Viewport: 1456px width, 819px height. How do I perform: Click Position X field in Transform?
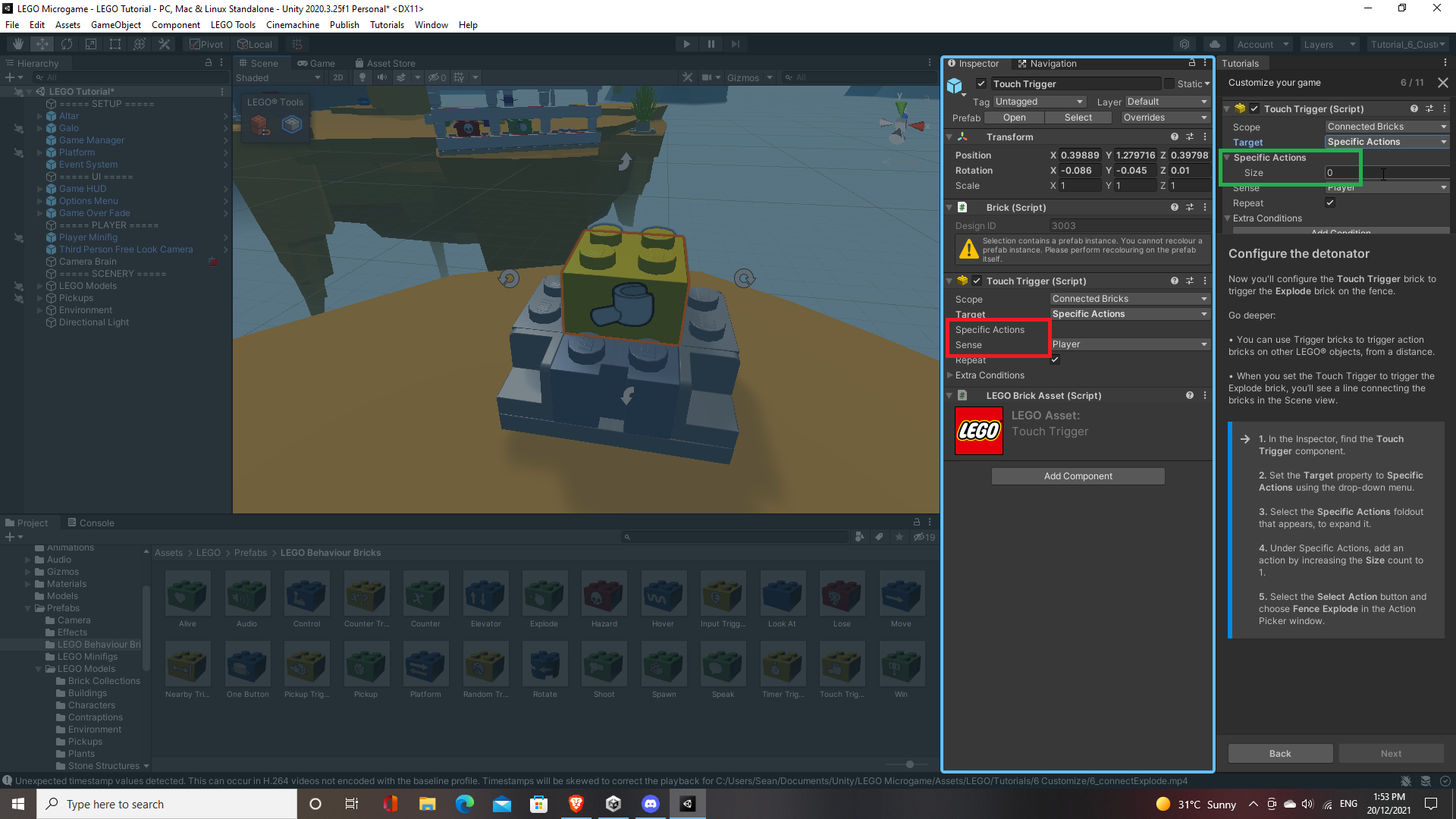point(1080,155)
